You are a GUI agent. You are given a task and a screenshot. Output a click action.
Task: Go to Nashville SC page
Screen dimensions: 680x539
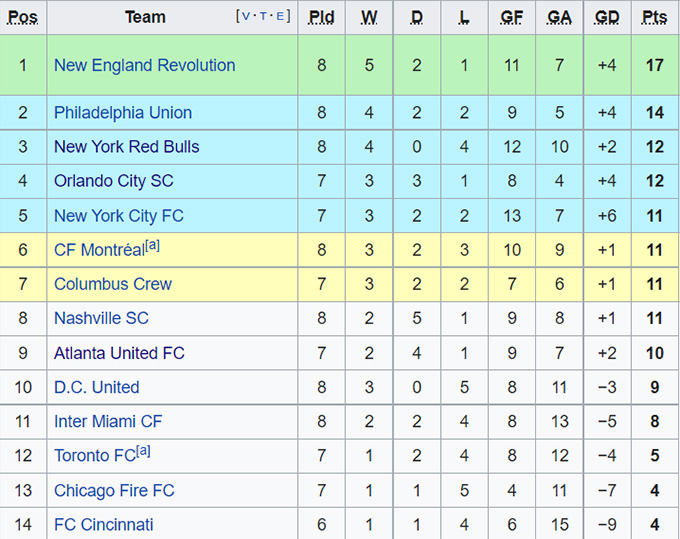tap(101, 318)
